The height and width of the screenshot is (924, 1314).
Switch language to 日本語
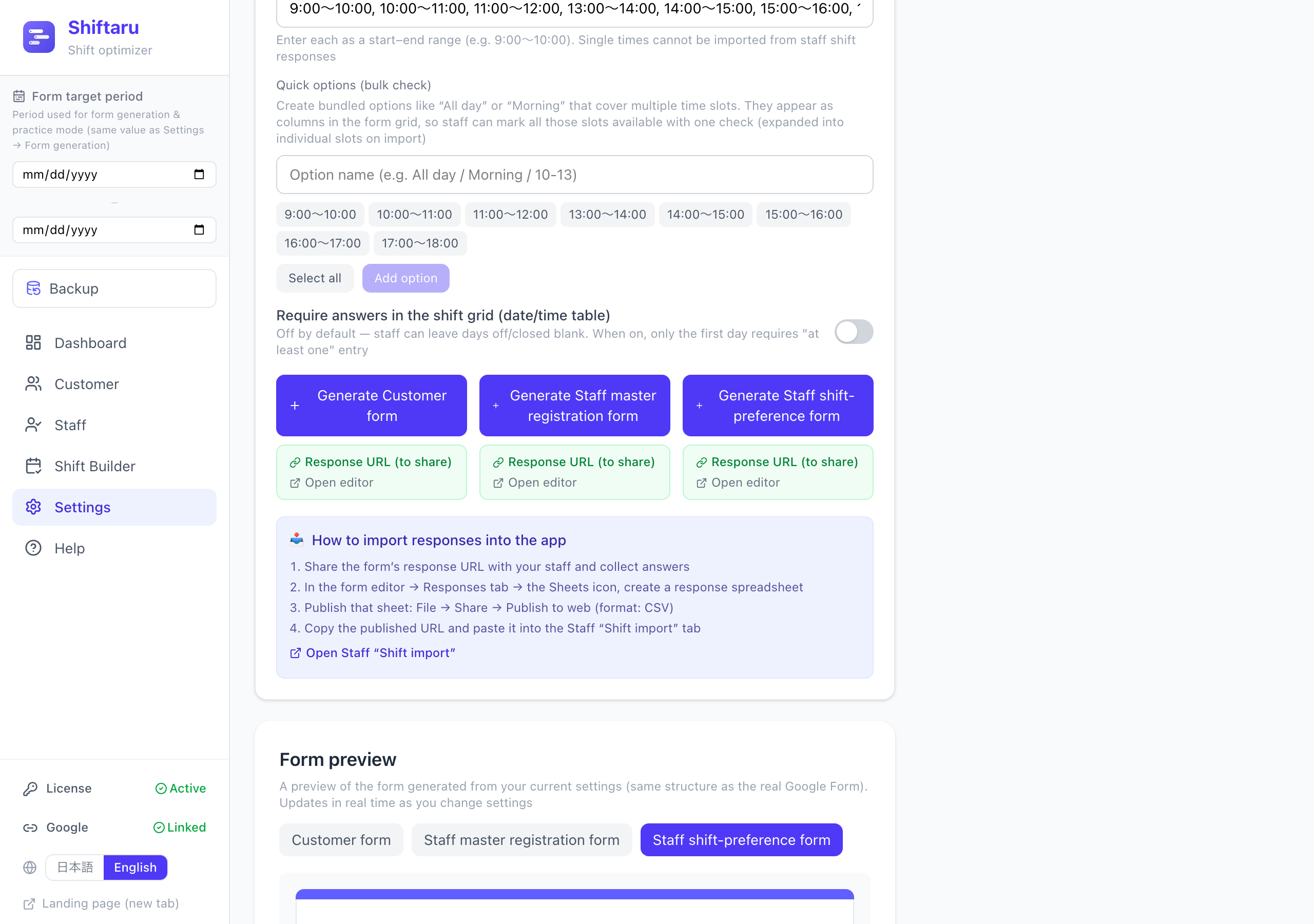(x=75, y=867)
